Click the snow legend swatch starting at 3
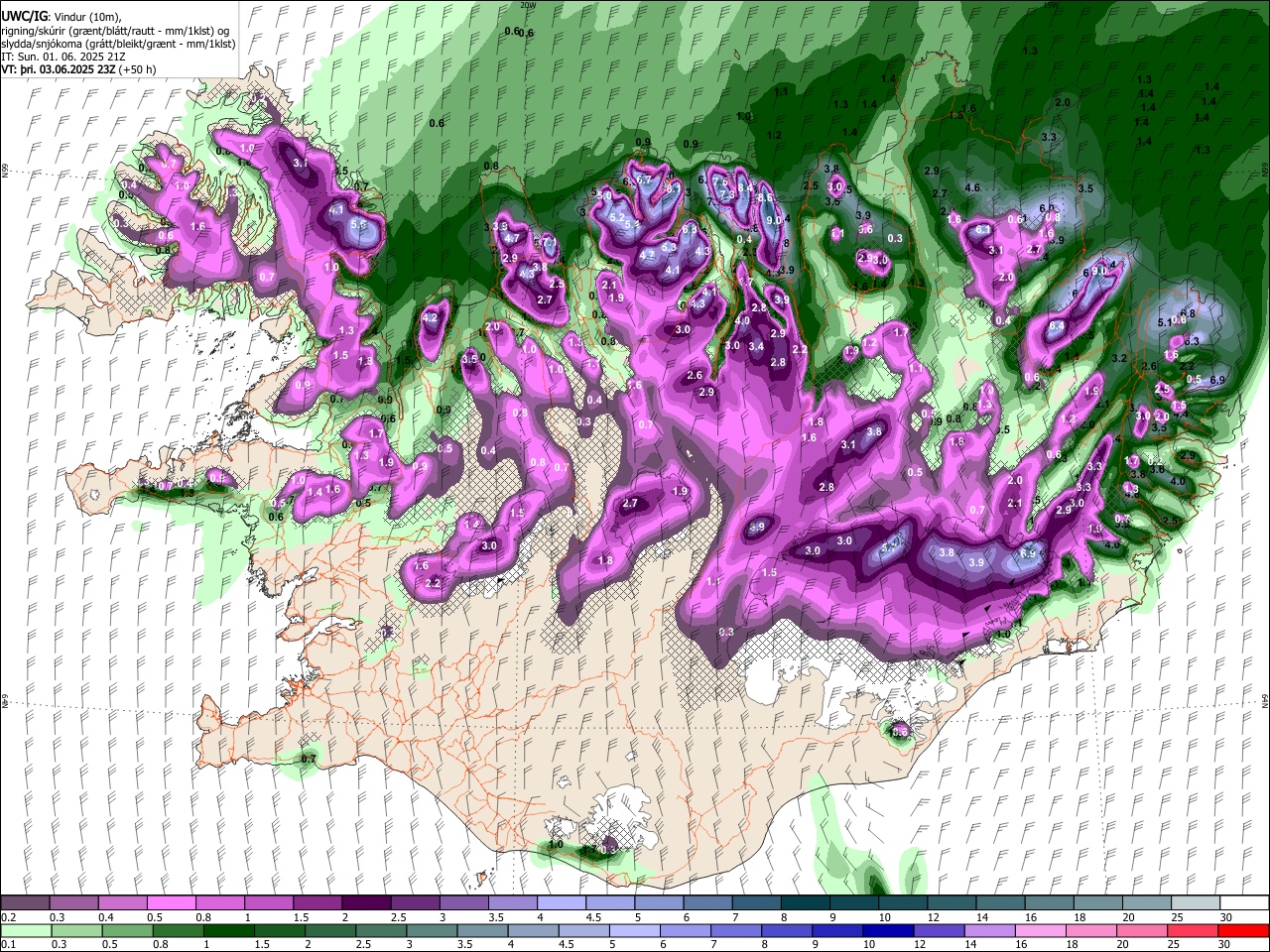1270x952 pixels. click(x=462, y=902)
